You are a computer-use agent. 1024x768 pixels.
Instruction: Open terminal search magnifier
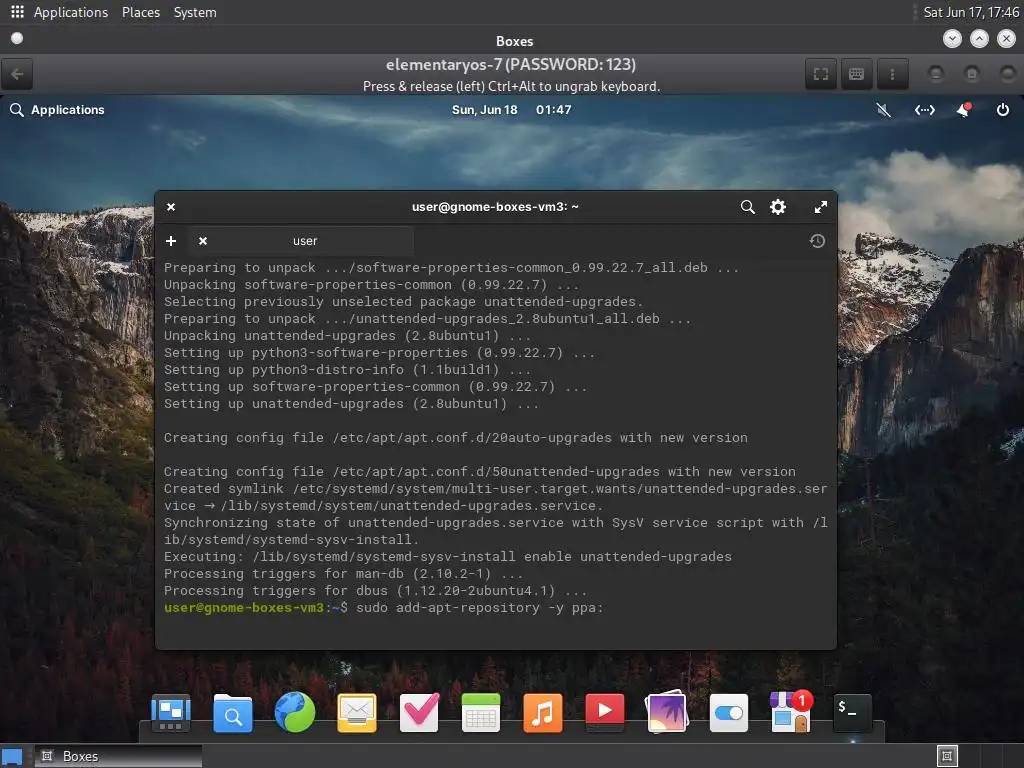[x=748, y=207]
